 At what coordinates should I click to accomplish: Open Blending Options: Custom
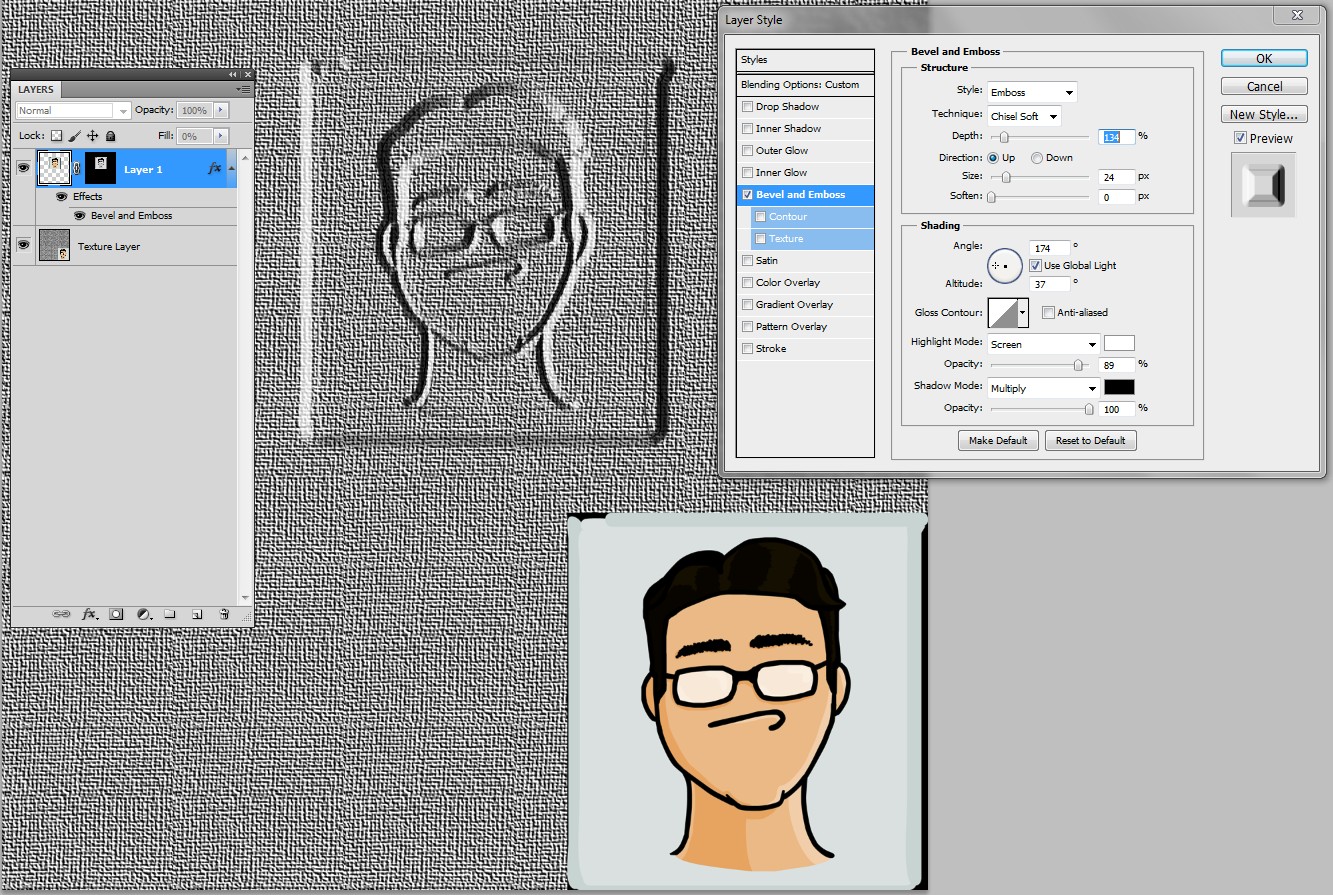click(805, 85)
